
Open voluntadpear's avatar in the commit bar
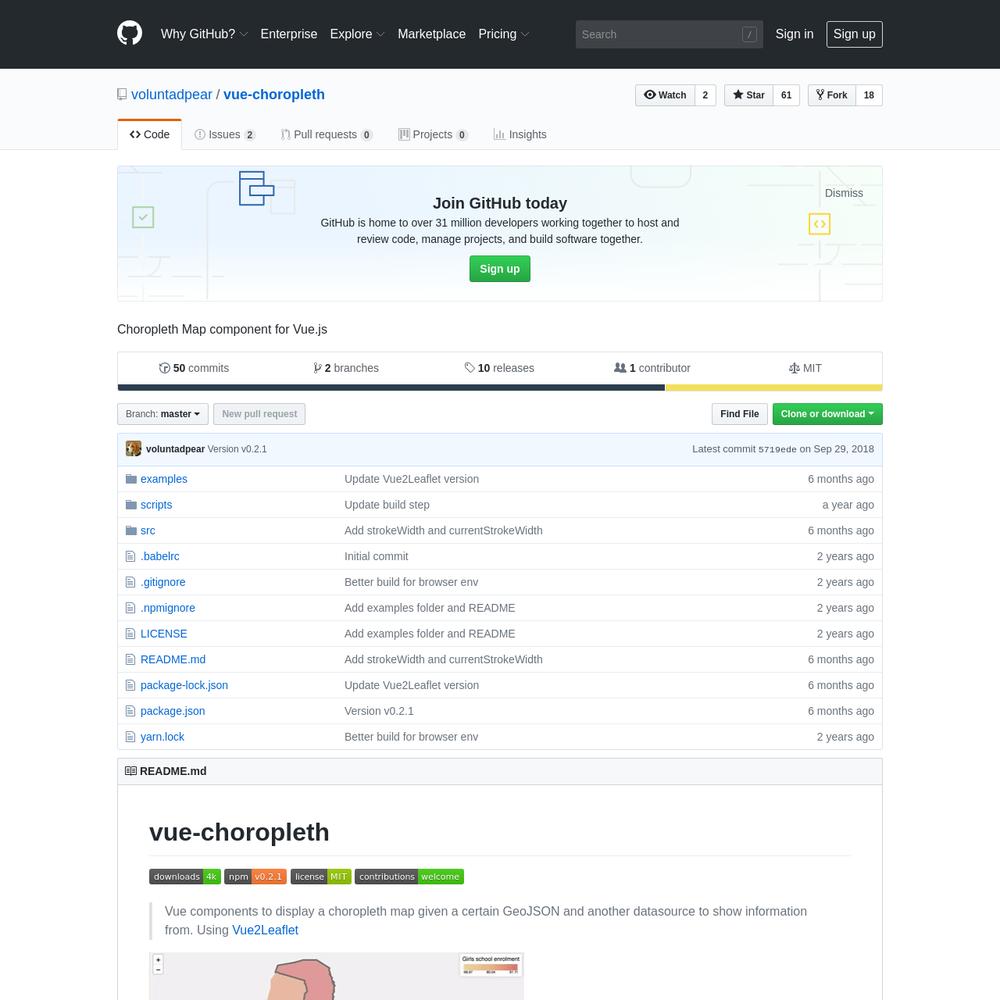pyautogui.click(x=133, y=449)
